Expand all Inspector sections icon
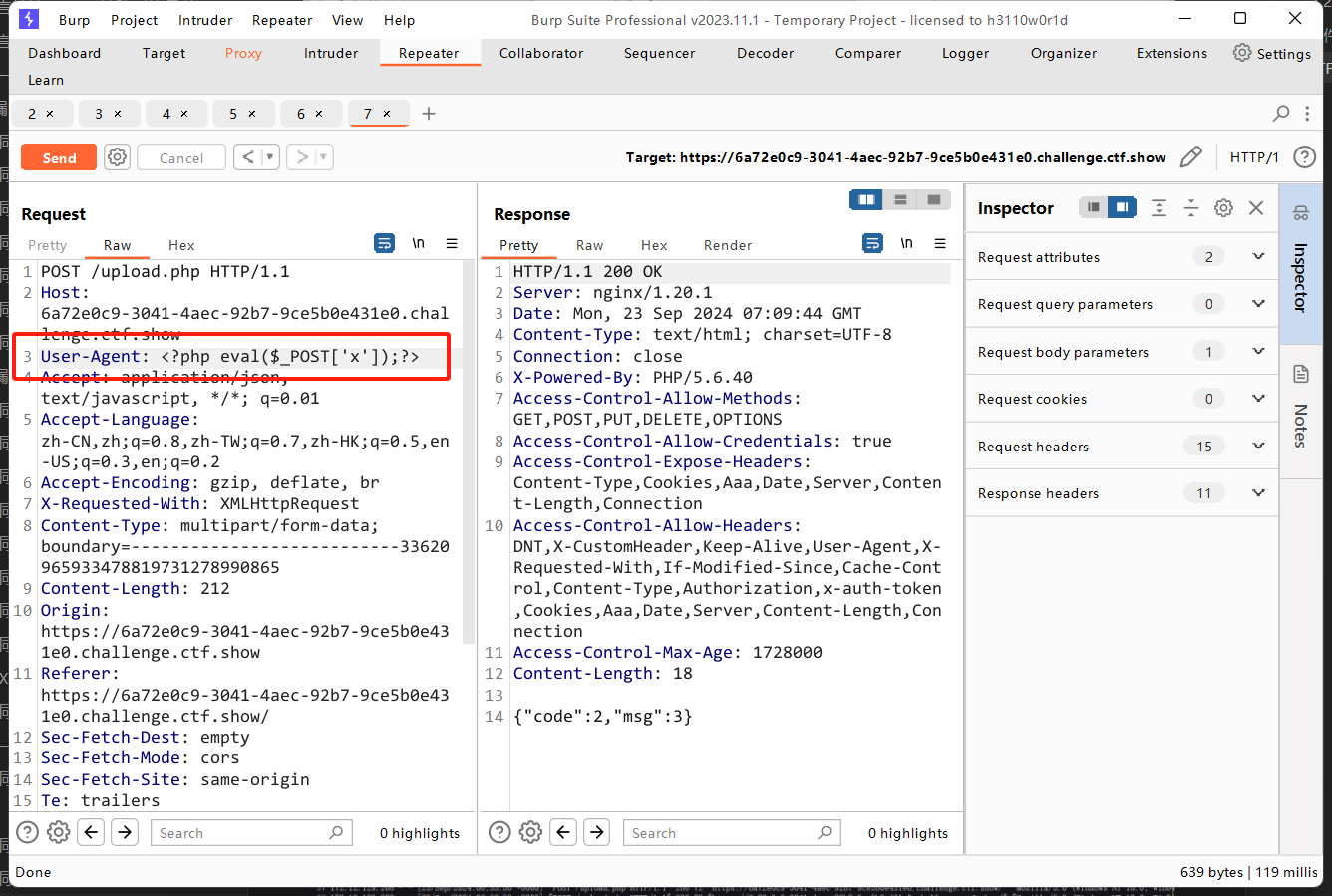1332x896 pixels. (x=1159, y=207)
